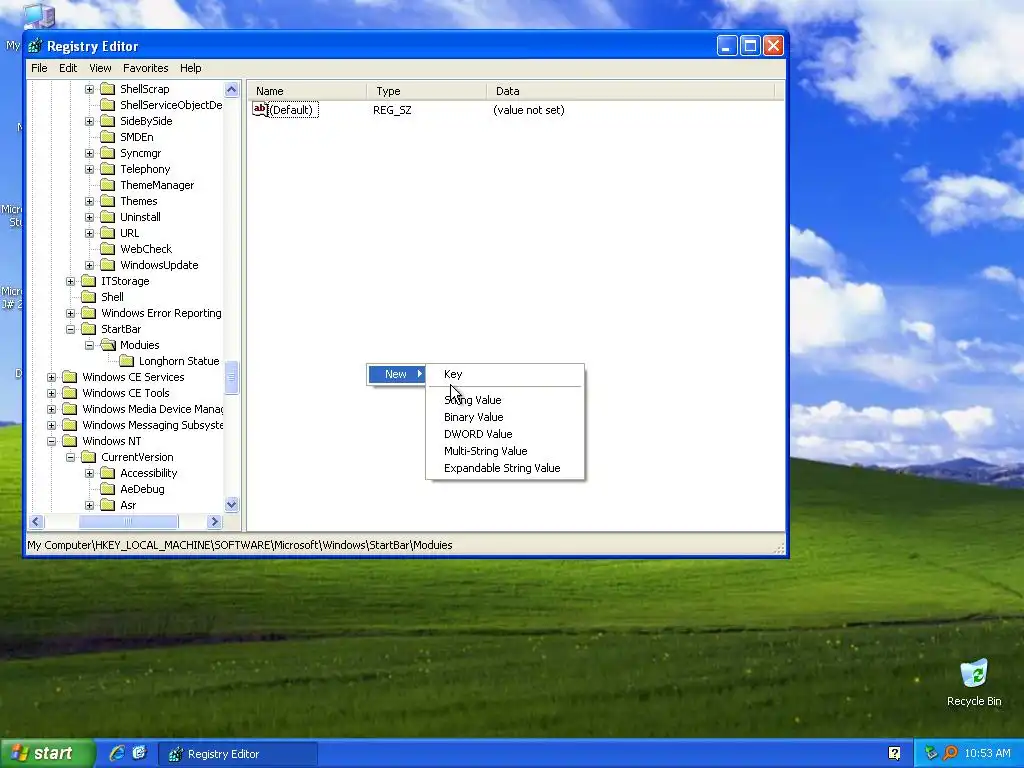Screen dimensions: 1024x768
Task: Expand the Telephony key
Action: [89, 169]
